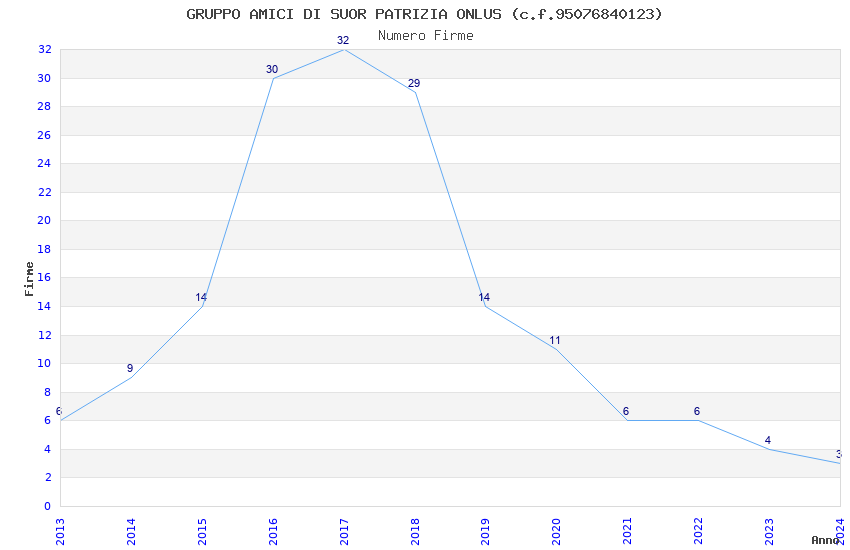Click the x-axis year 2019

[x=485, y=532]
